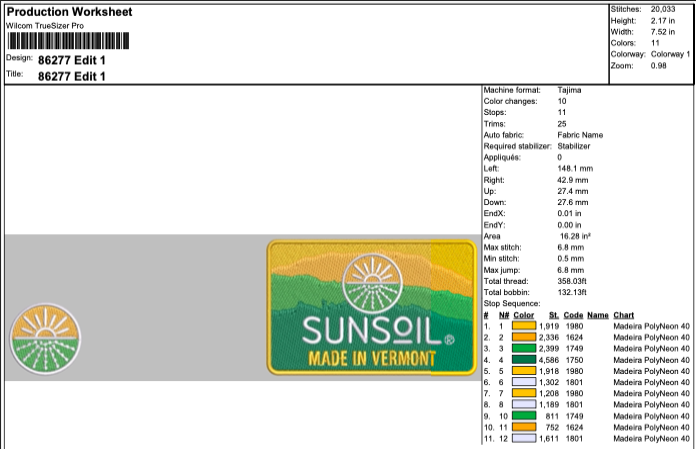Click stitch count 4,586 in stop sequence

coord(549,360)
